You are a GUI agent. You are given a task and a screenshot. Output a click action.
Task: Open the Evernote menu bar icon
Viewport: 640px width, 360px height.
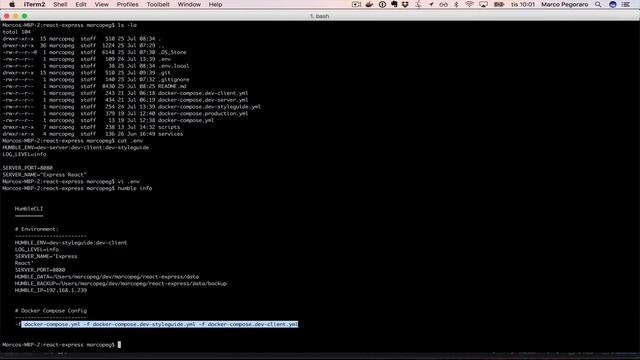394,4
